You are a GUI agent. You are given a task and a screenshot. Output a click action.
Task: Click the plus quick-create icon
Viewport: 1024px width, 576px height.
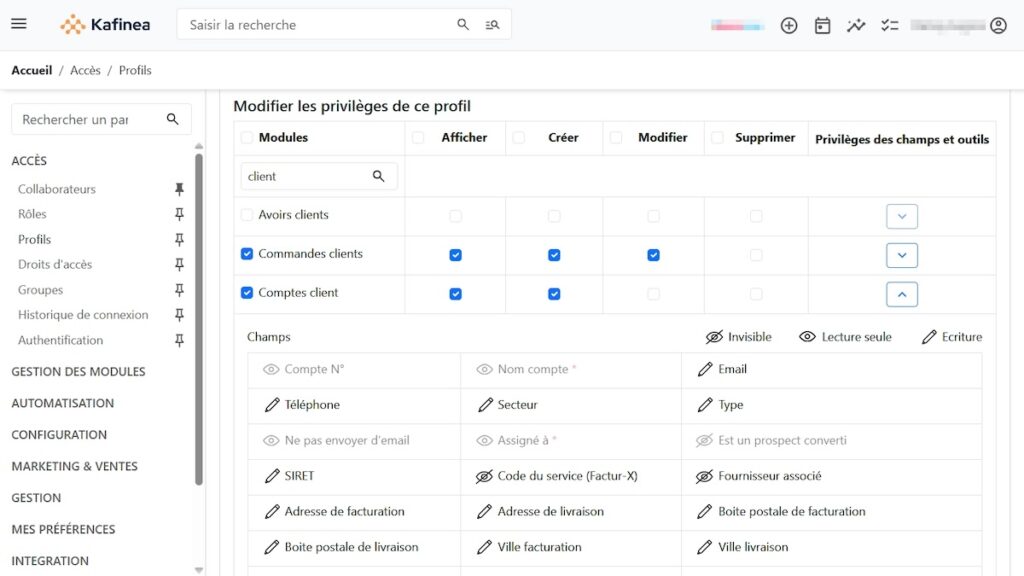click(x=789, y=26)
